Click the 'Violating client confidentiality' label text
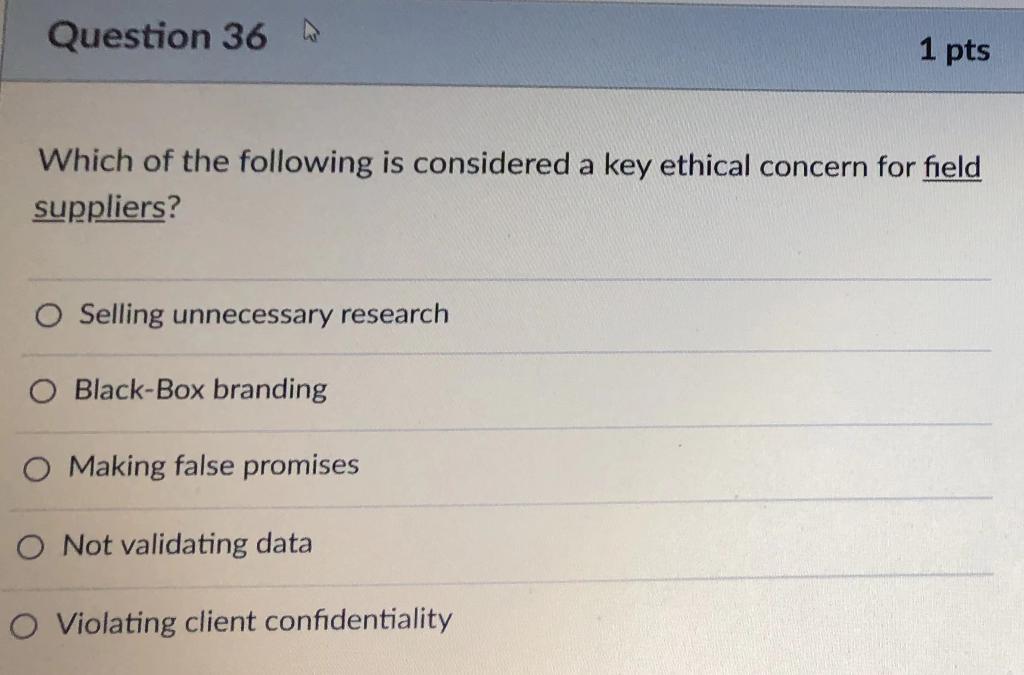The image size is (1024, 675). tap(251, 622)
